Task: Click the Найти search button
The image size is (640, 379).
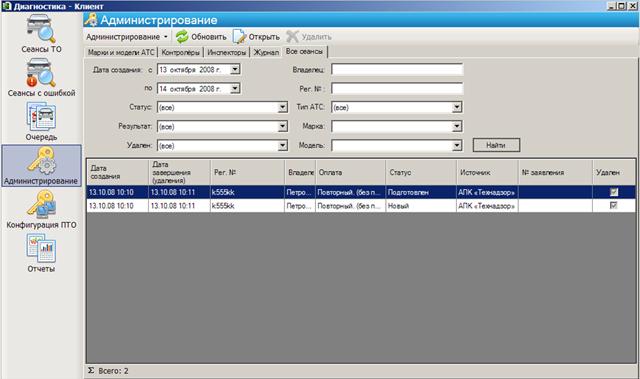Action: (496, 145)
